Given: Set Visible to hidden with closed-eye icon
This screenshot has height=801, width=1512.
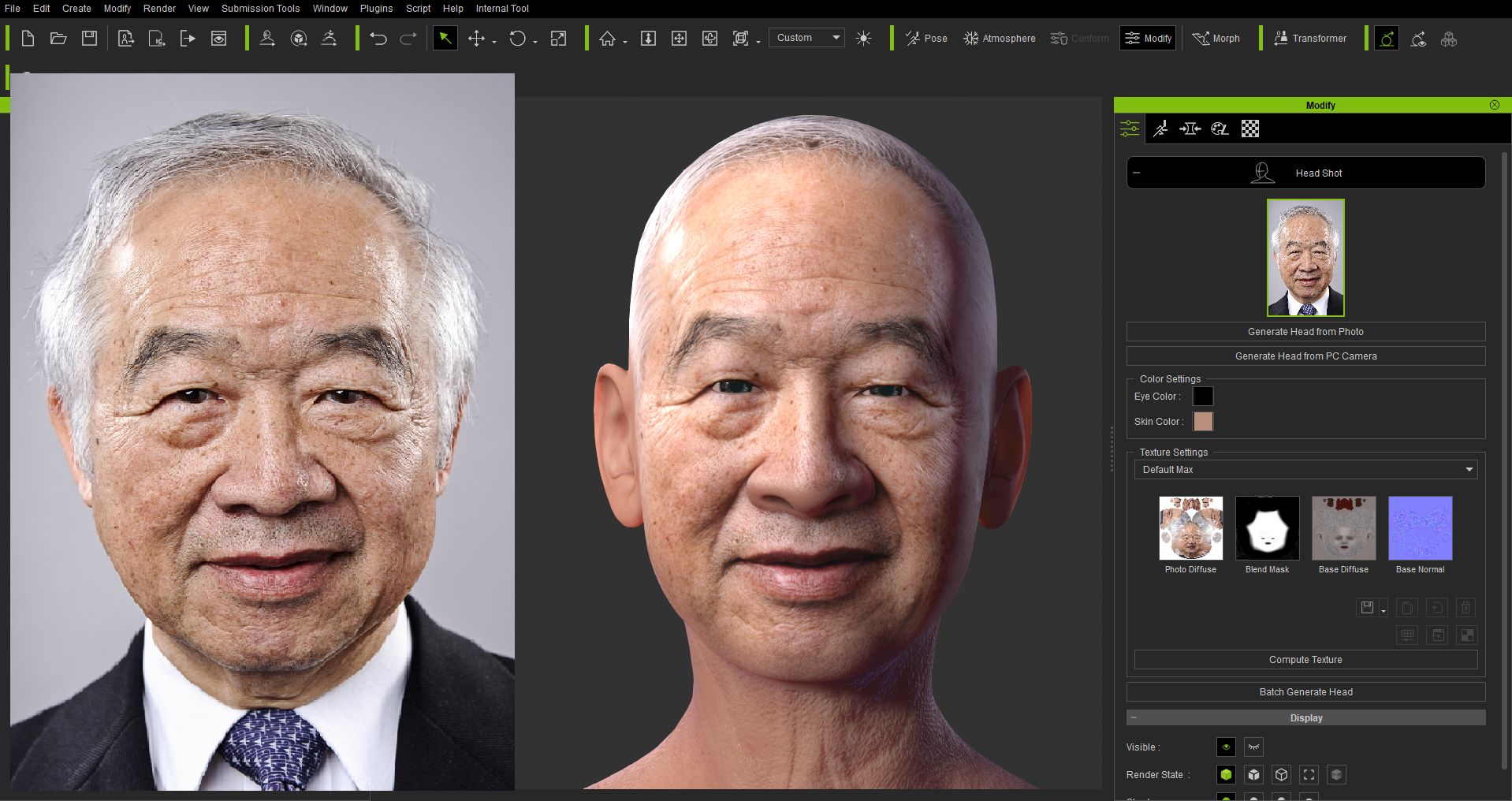Looking at the screenshot, I should coord(1253,747).
